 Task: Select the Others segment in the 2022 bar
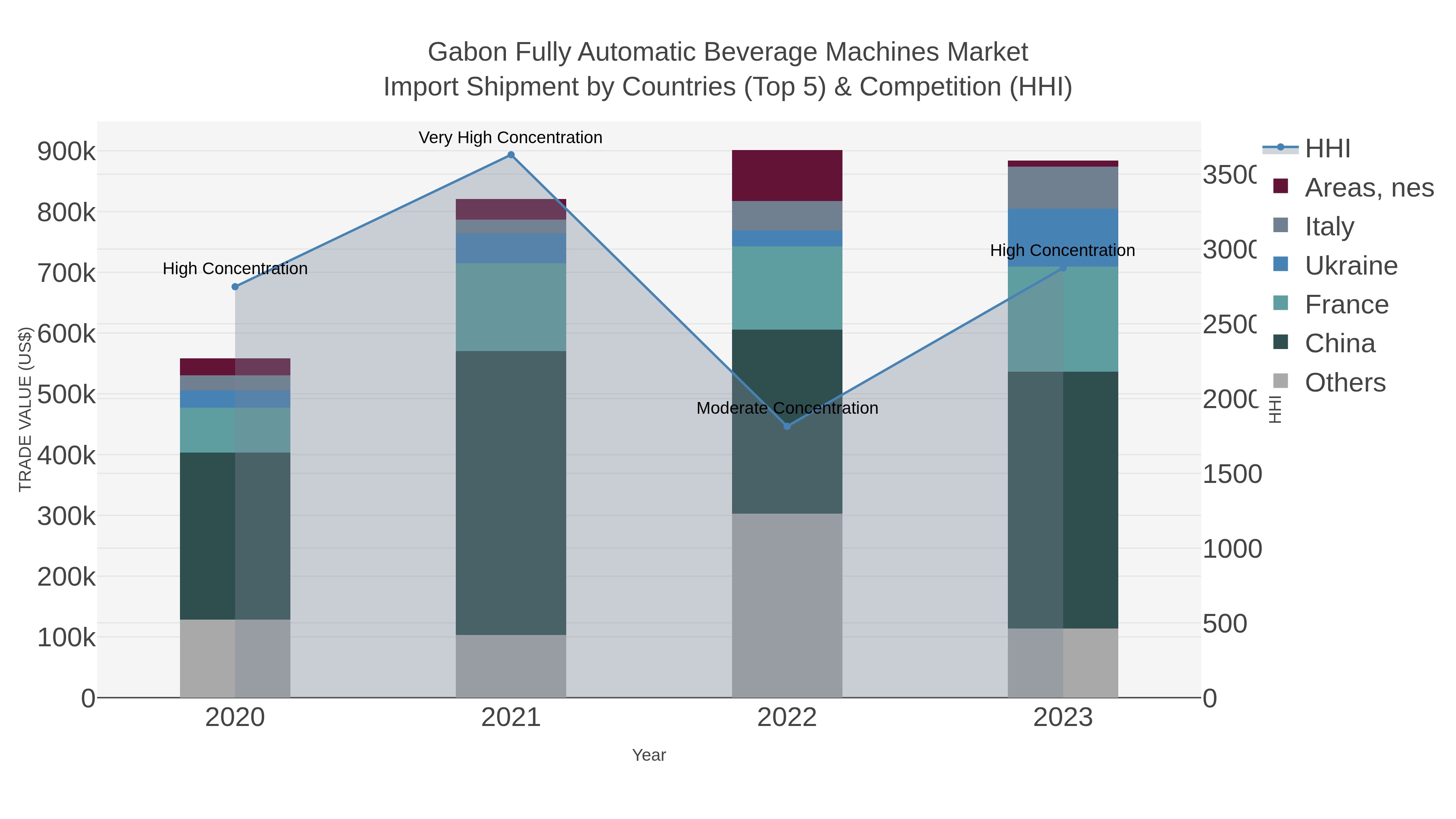[x=787, y=605]
